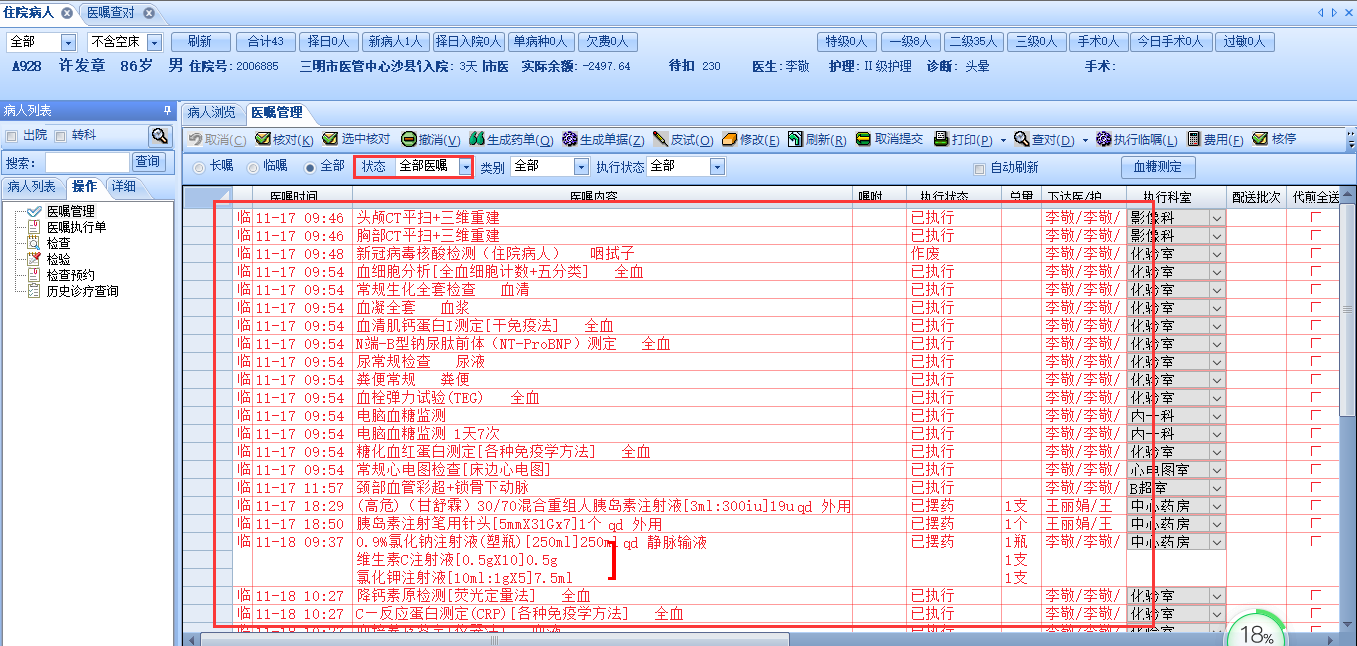
Task: Close the 住院病人 tab with its X
Action: [67, 13]
